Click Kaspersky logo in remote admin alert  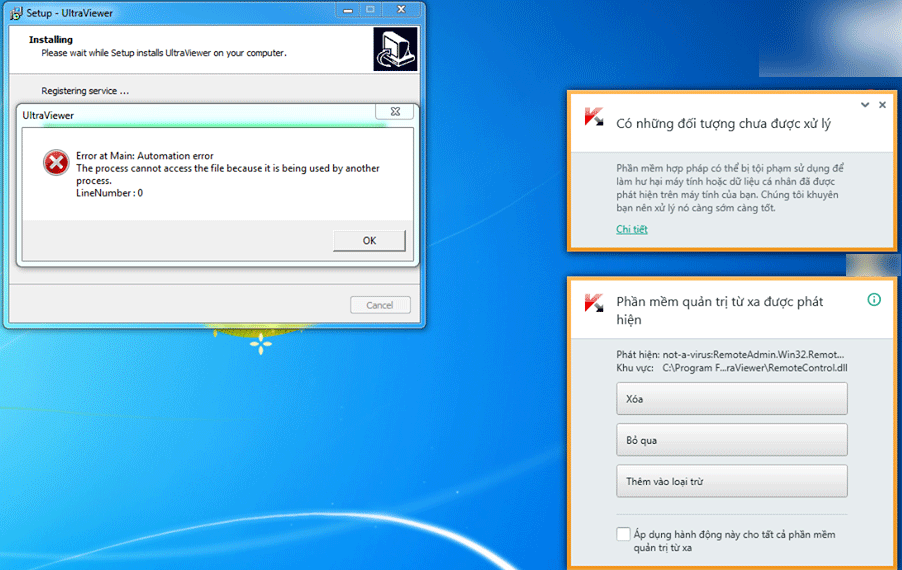coord(594,303)
